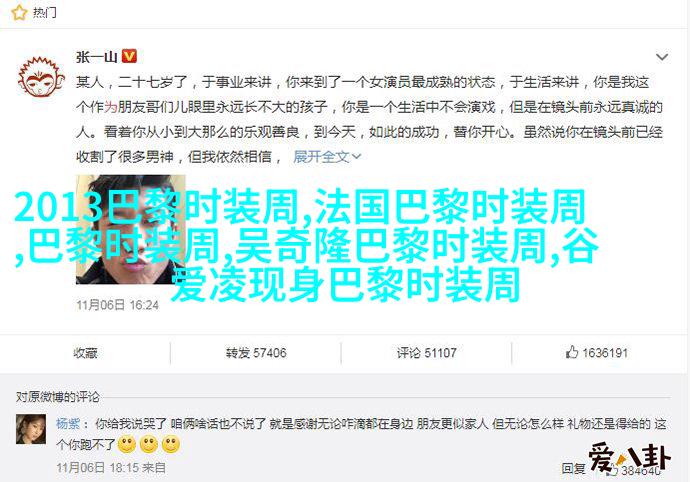Open 评论 51107 comments

click(x=426, y=353)
